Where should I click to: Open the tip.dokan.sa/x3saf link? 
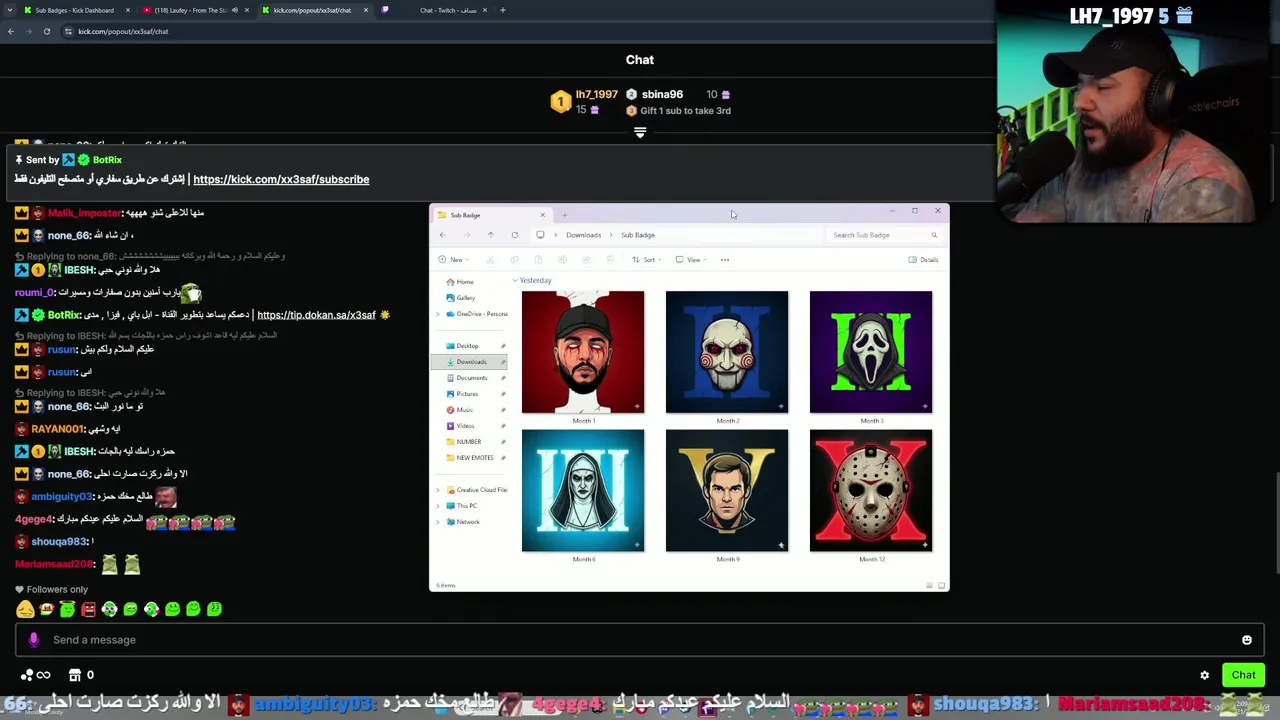click(x=316, y=315)
